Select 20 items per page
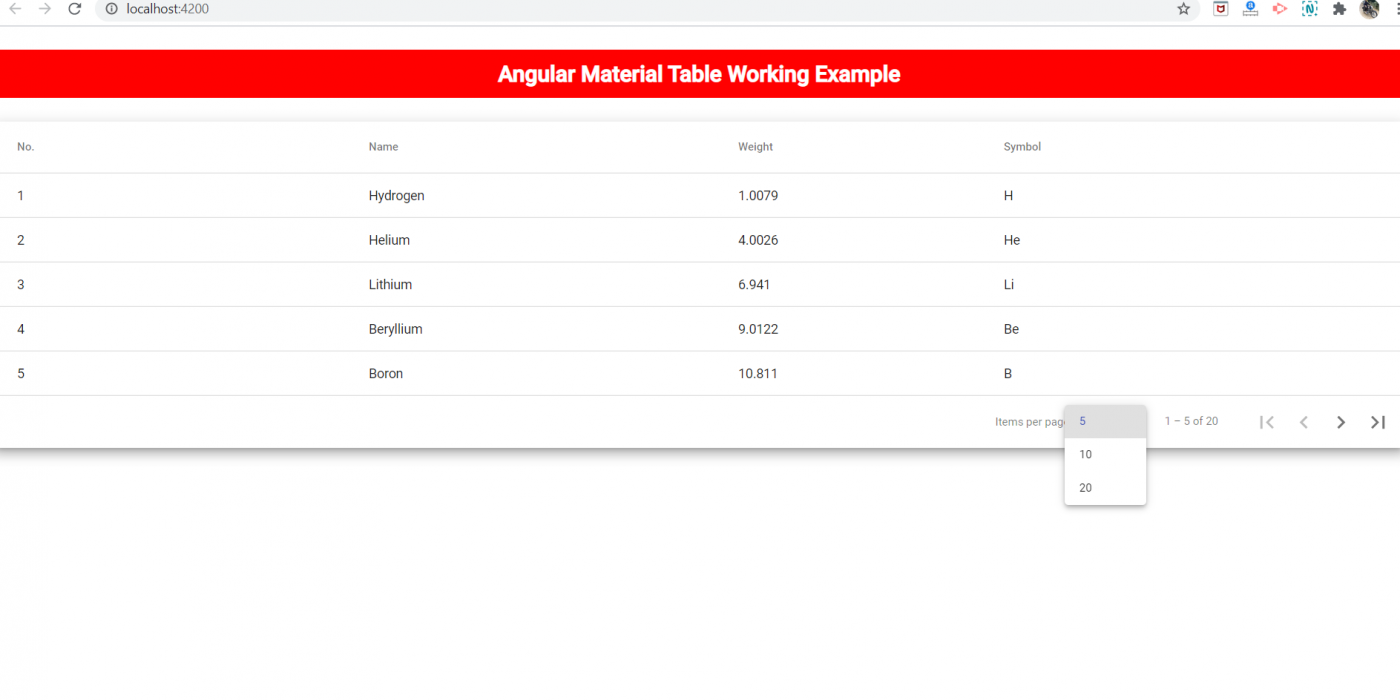 pos(1085,487)
